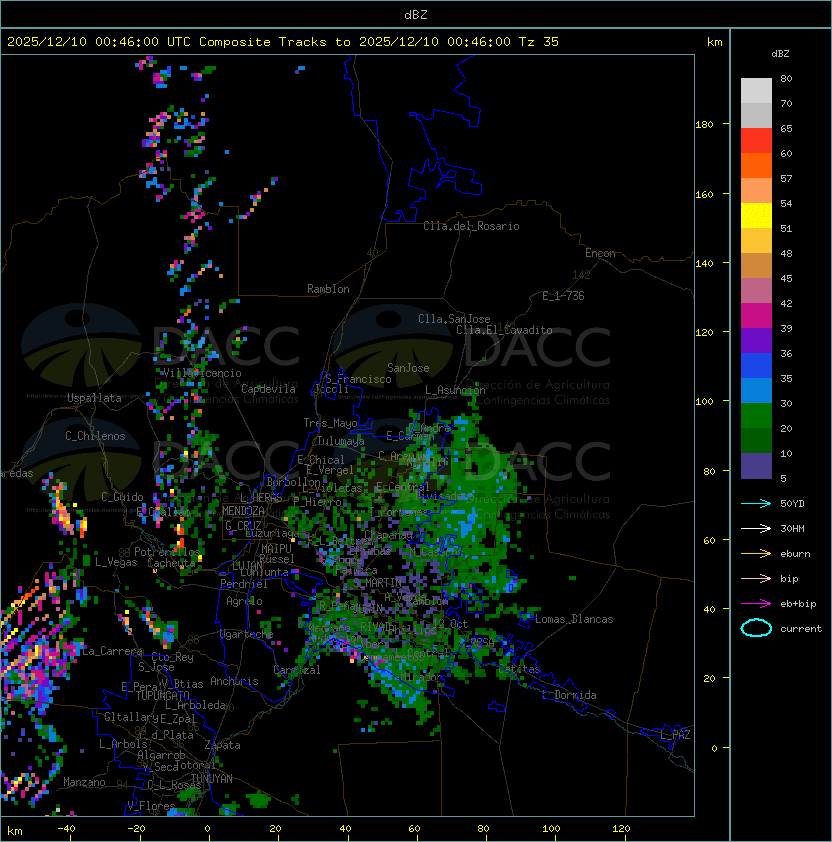Click the cyan 50YD arrow in legend
The height and width of the screenshot is (842, 832).
(756, 504)
